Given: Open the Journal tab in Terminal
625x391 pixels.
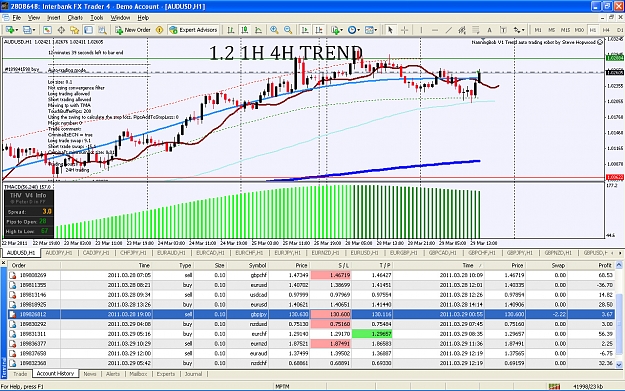Looking at the screenshot, I should 193,374.
